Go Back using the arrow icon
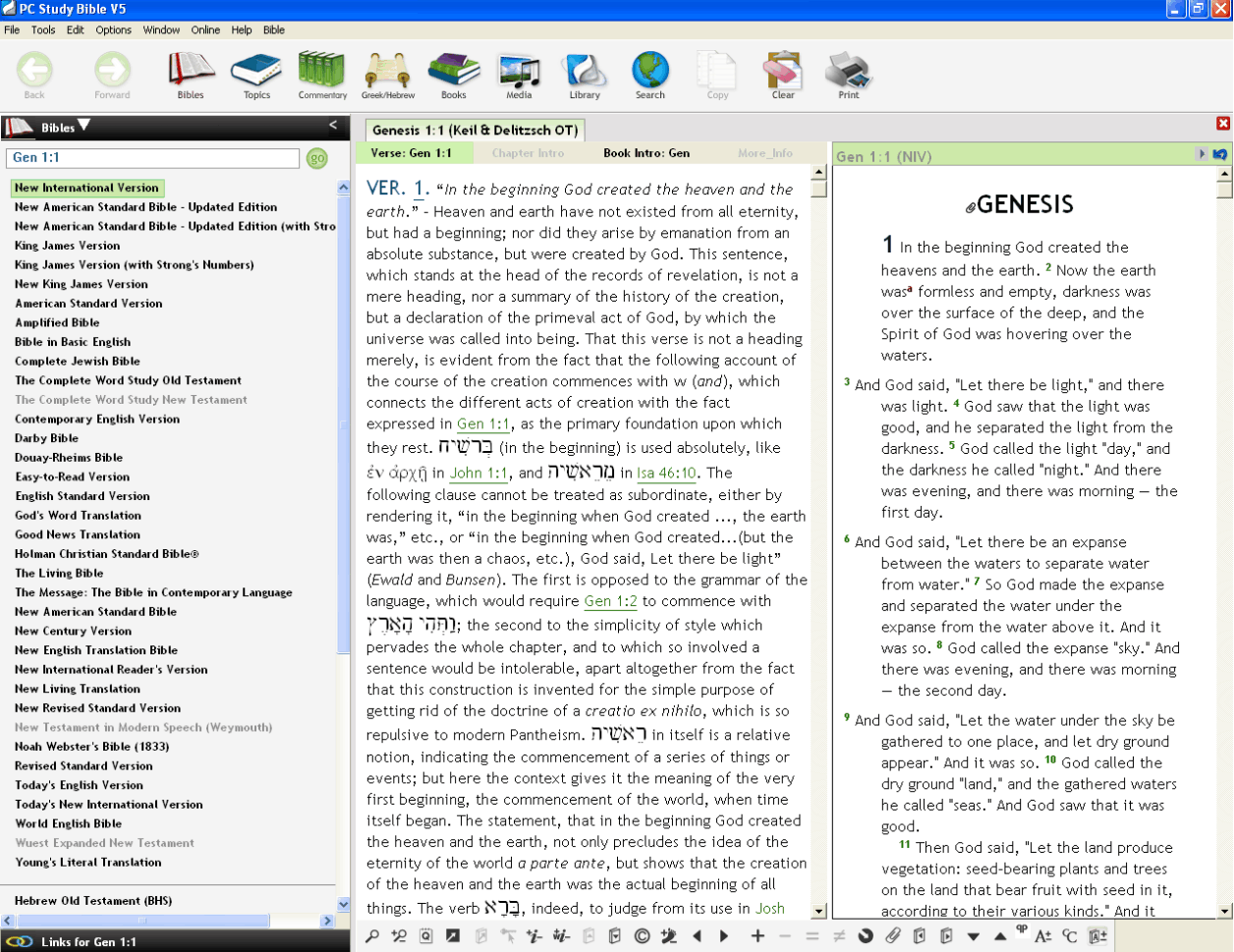The height and width of the screenshot is (952, 1234). [x=34, y=76]
